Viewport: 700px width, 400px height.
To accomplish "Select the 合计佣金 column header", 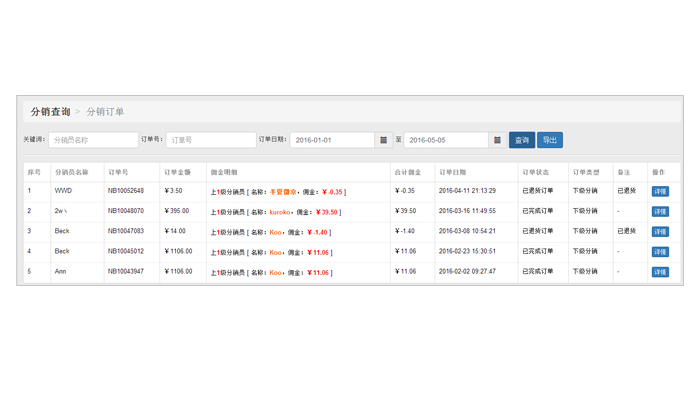I will [408, 172].
